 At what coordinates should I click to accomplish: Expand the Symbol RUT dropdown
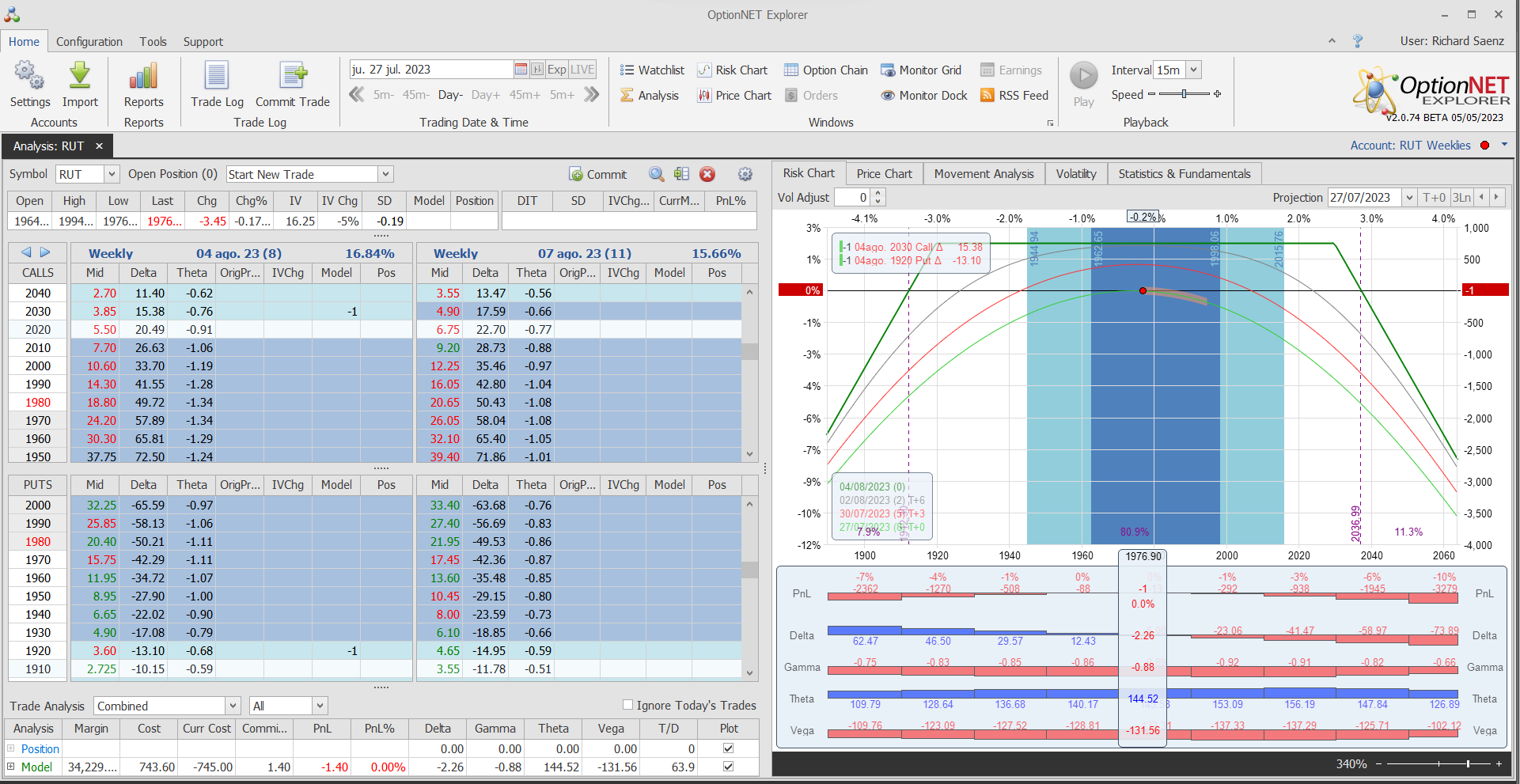click(x=112, y=174)
